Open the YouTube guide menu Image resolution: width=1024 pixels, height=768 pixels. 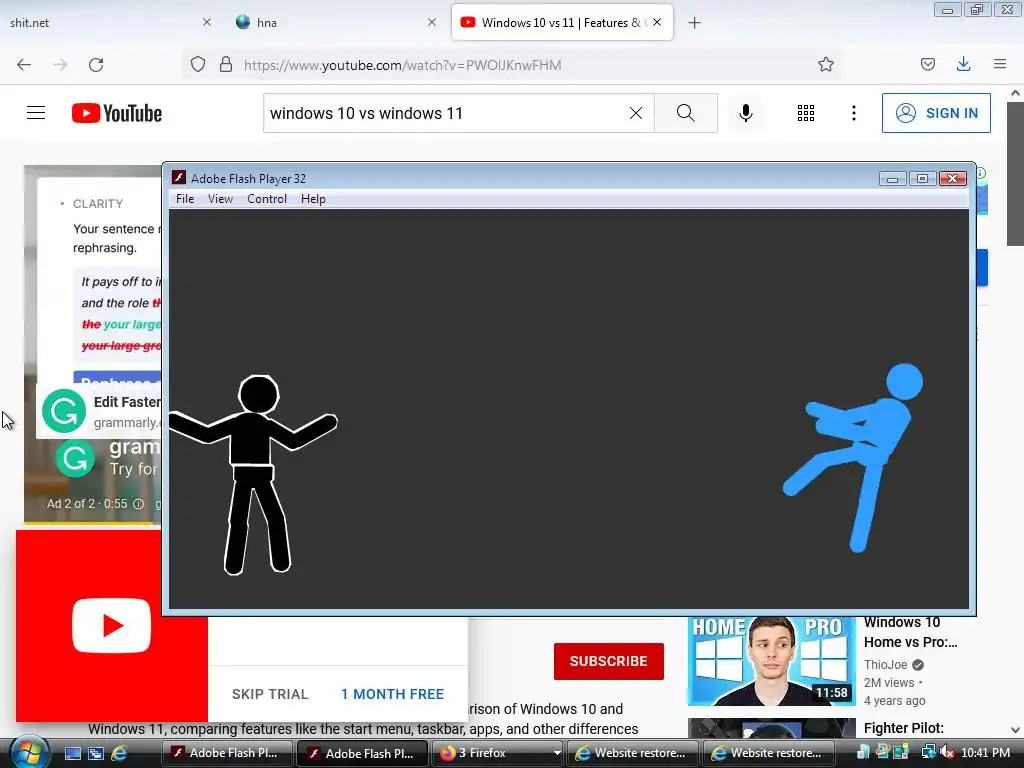pyautogui.click(x=36, y=113)
